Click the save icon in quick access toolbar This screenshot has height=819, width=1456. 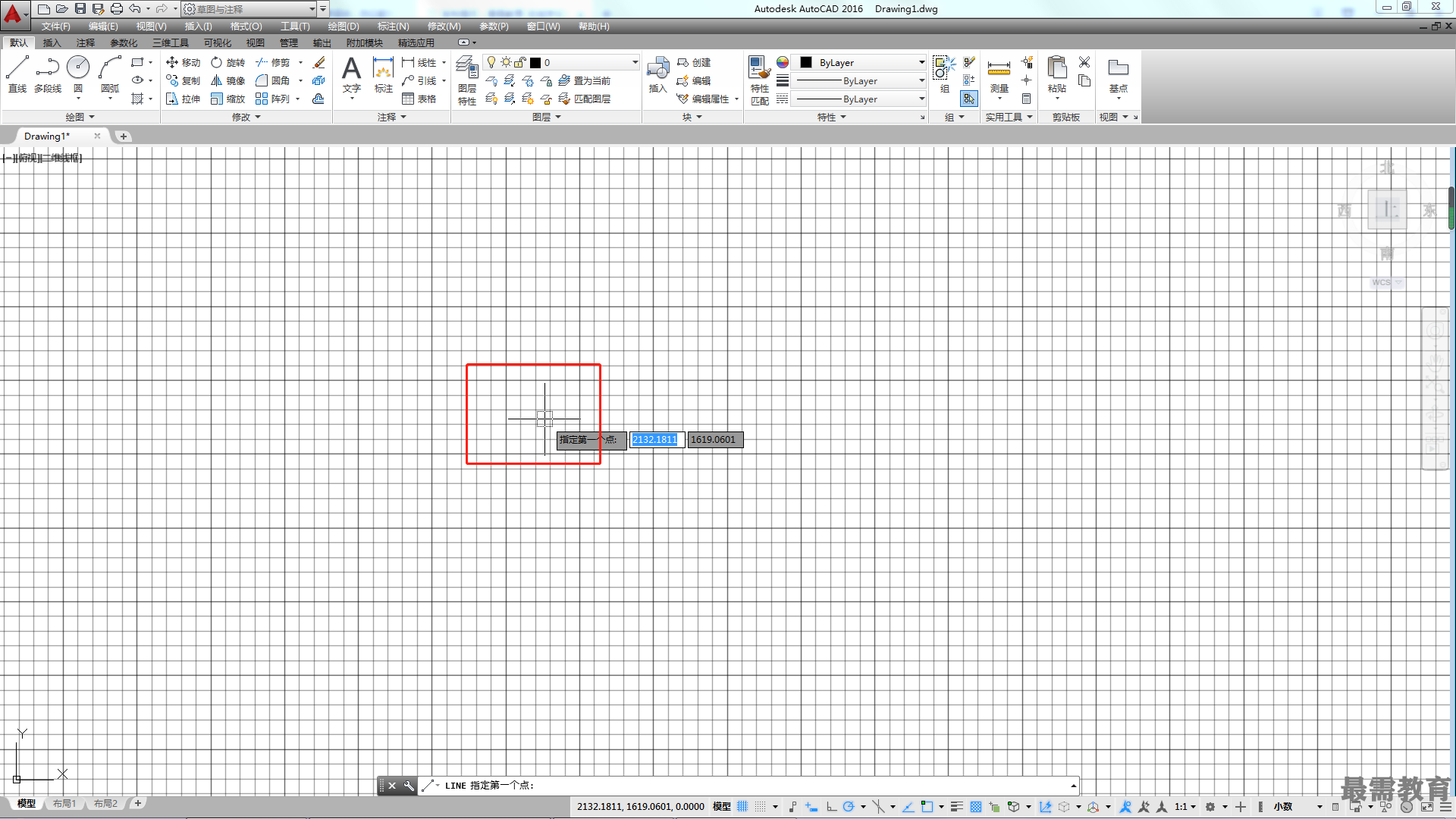point(80,8)
